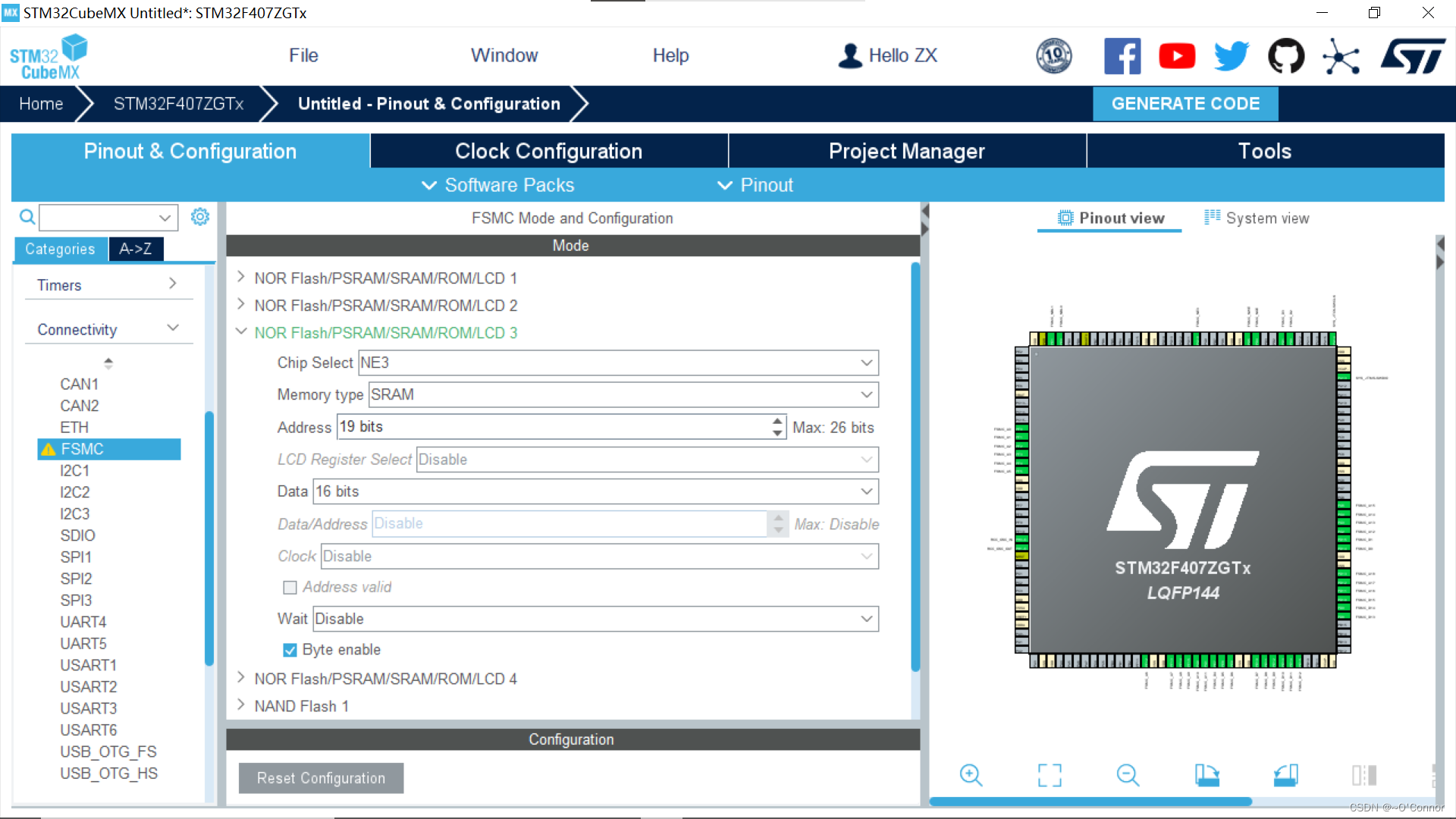
Task: Change Memory type from SRAM
Action: point(866,394)
